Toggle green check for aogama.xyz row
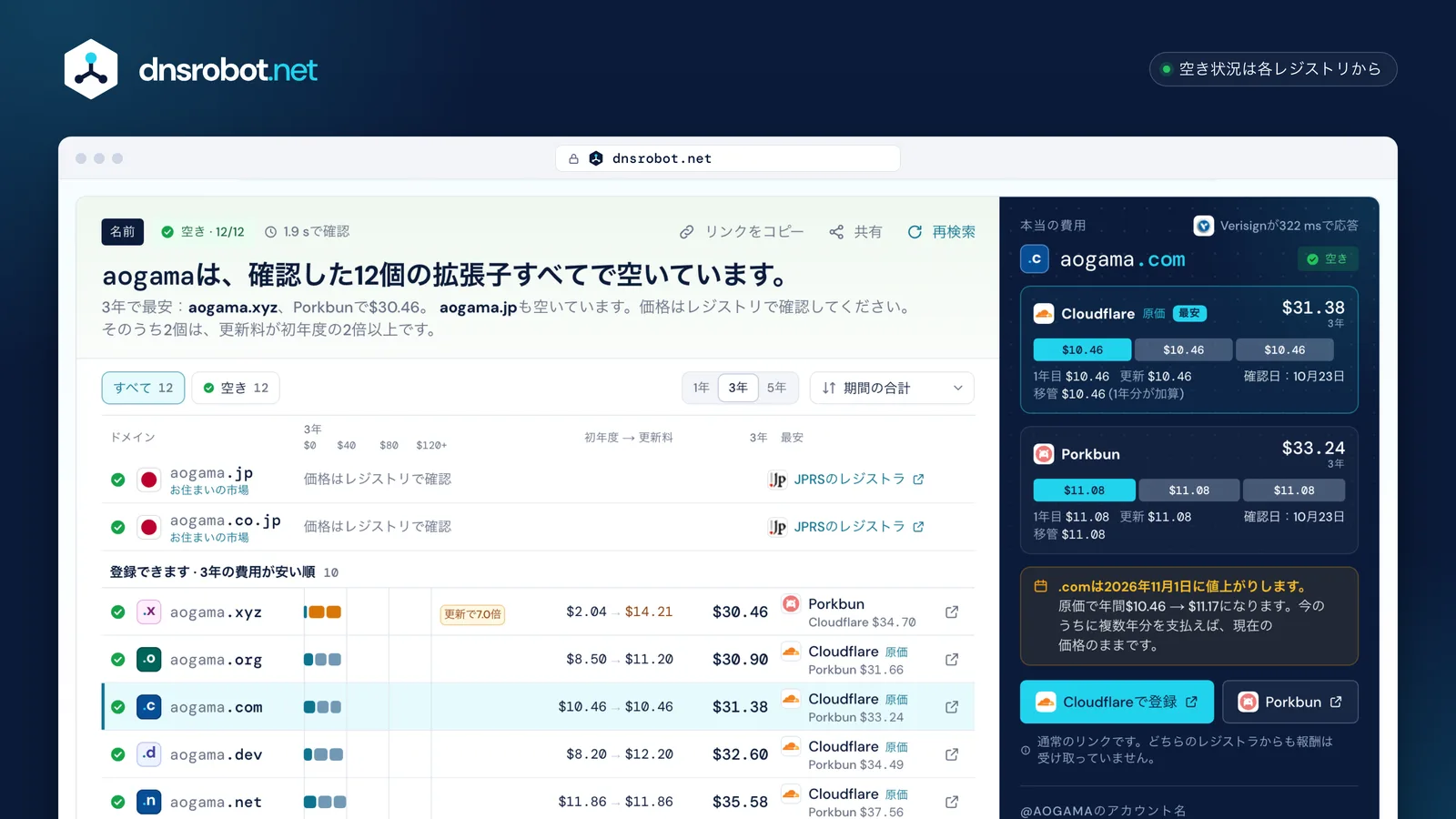 tap(118, 612)
